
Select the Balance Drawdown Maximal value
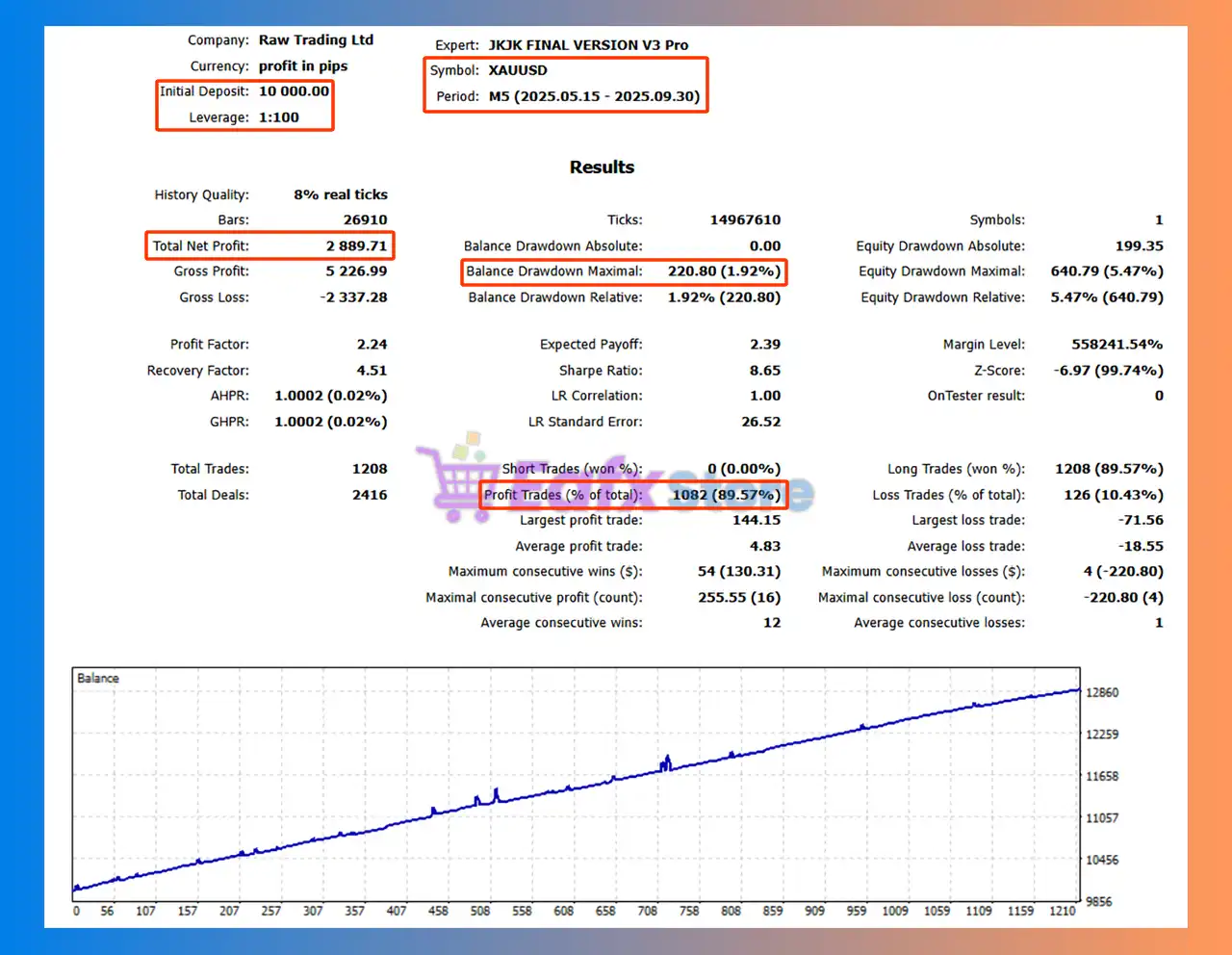724,271
